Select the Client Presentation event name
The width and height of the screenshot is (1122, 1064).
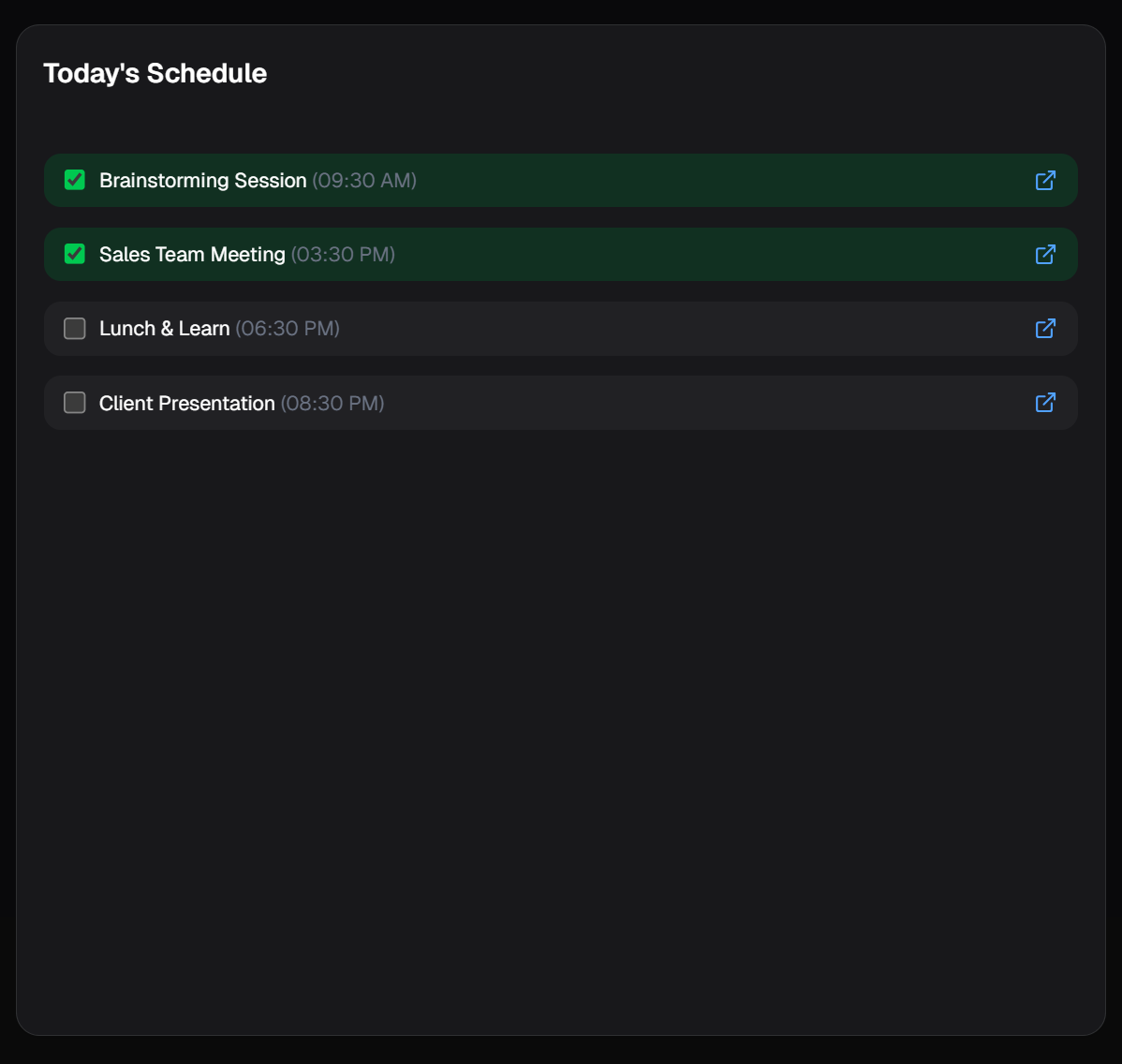pos(186,404)
